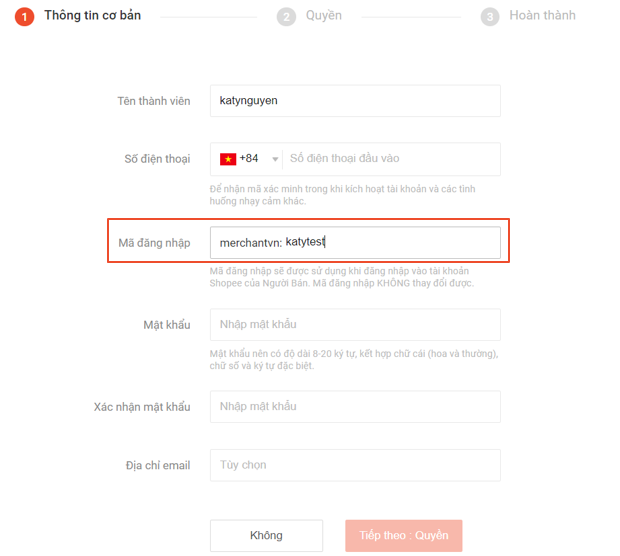
Task: Open the country code dropdown arrow
Action: pos(275,159)
